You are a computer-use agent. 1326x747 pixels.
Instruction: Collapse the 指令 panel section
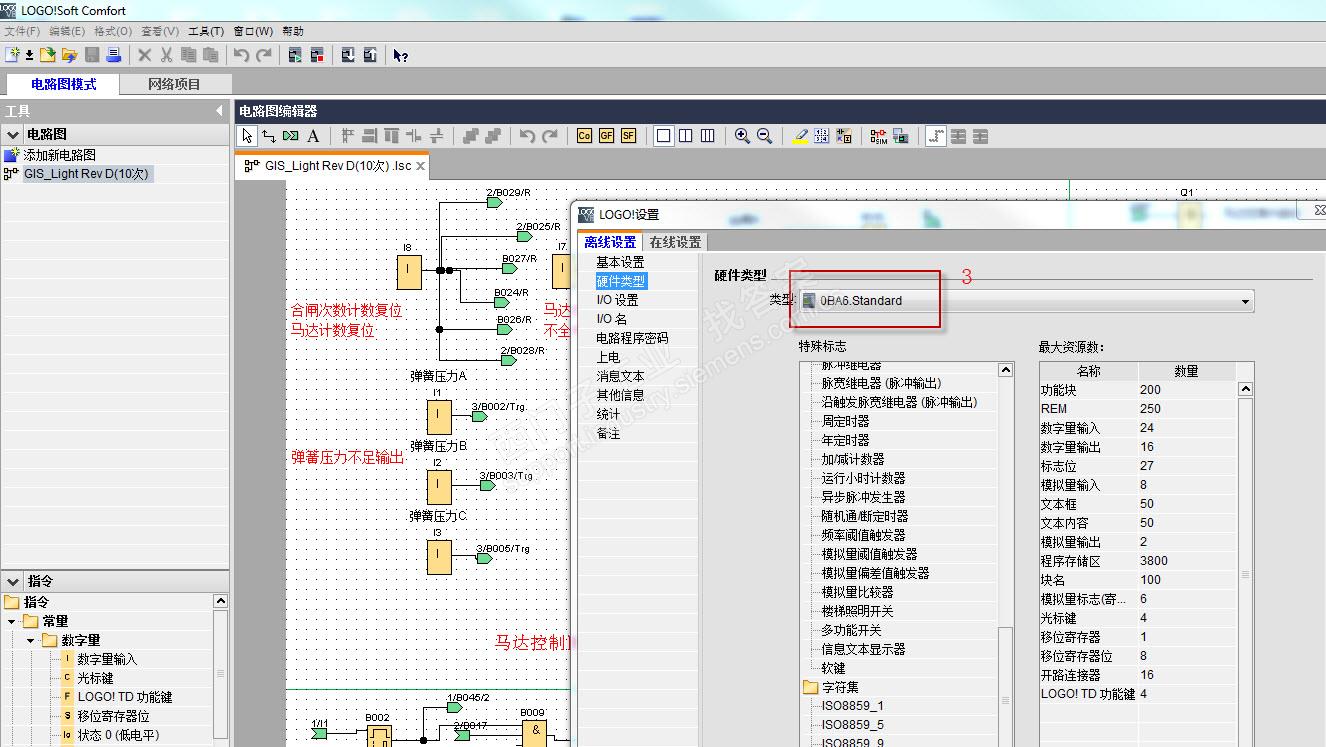click(13, 581)
